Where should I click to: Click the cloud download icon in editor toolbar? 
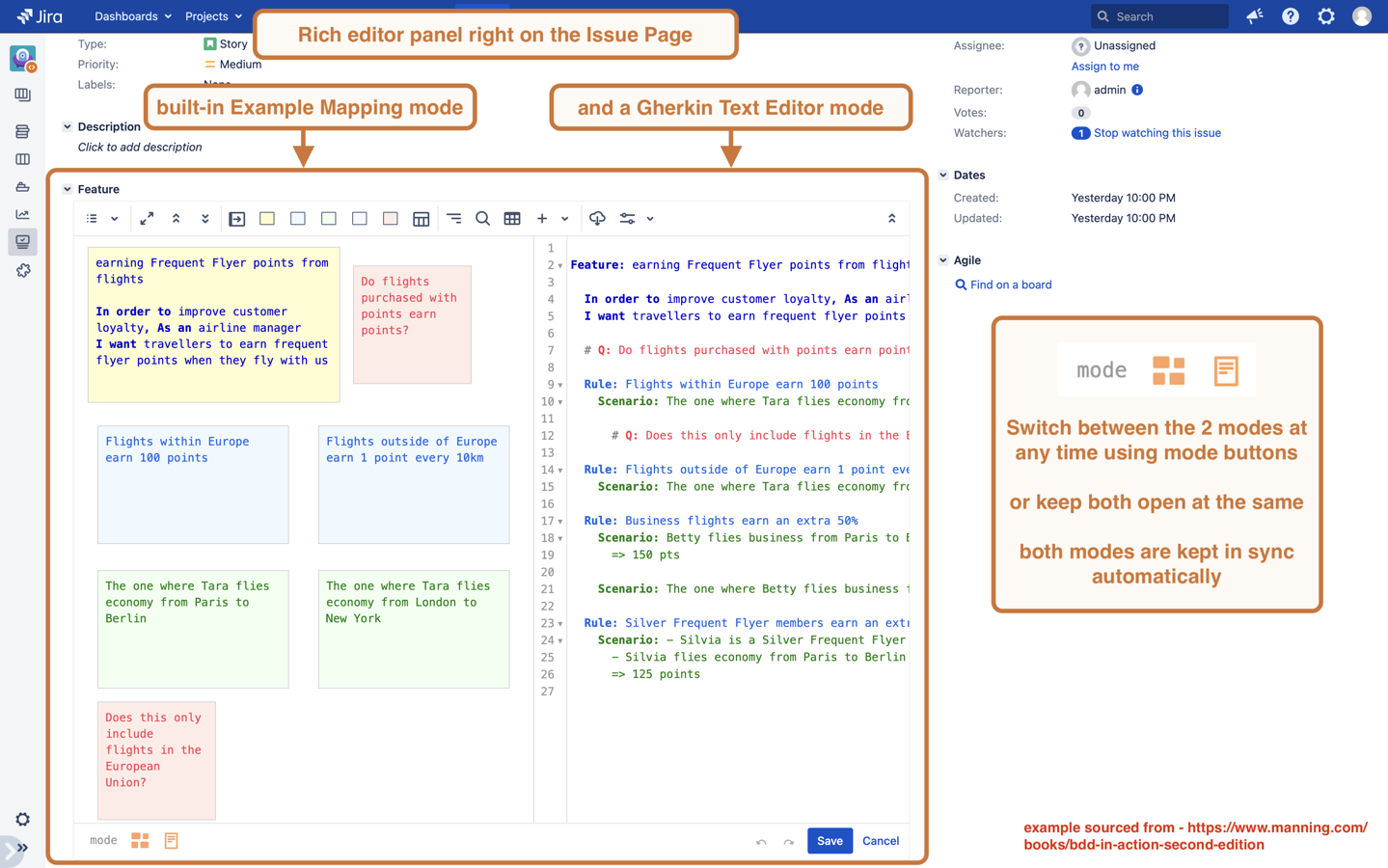pyautogui.click(x=597, y=219)
